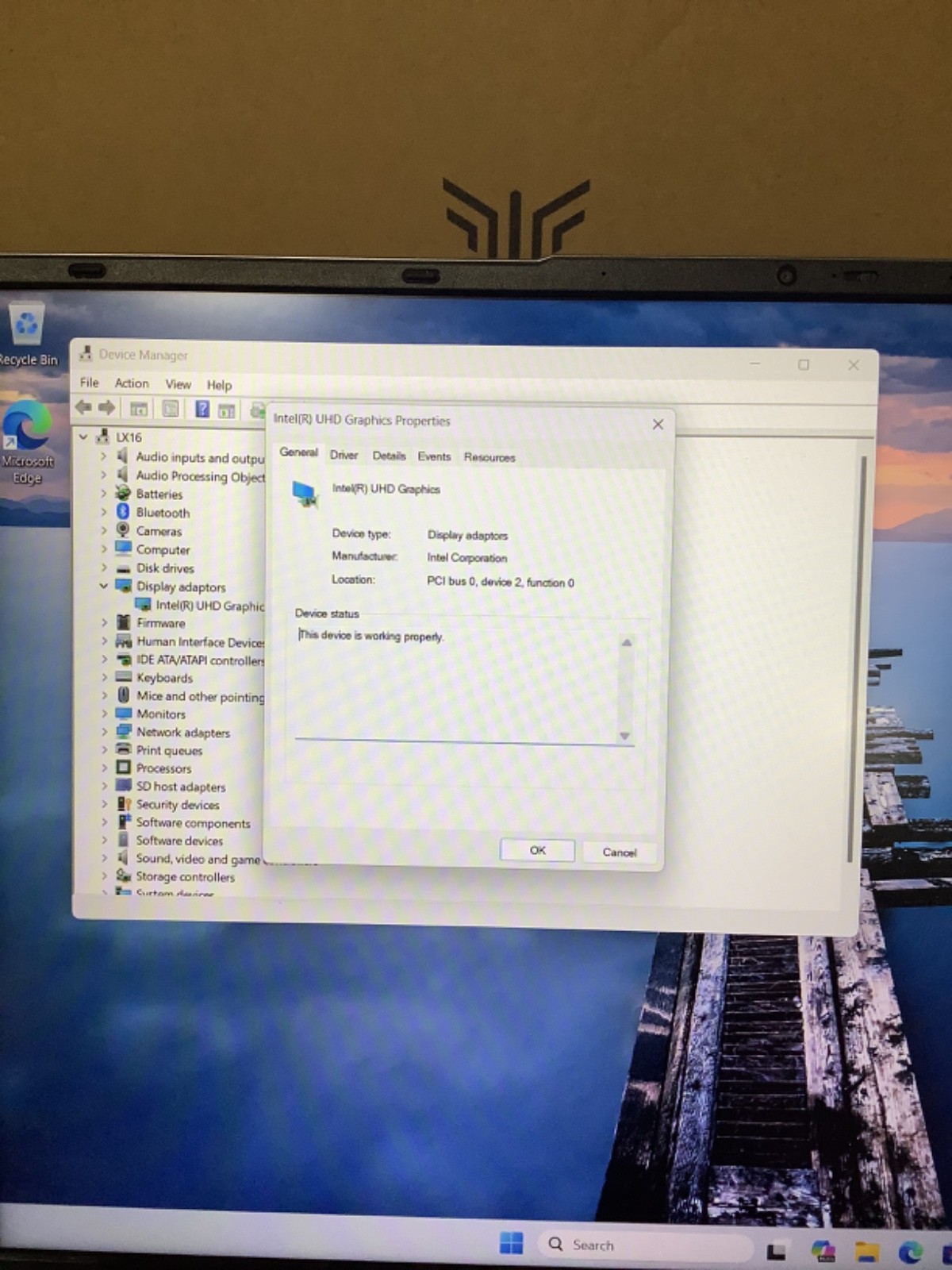Screen dimensions: 952x1270
Task: Click the Network adapters icon
Action: pos(123,732)
